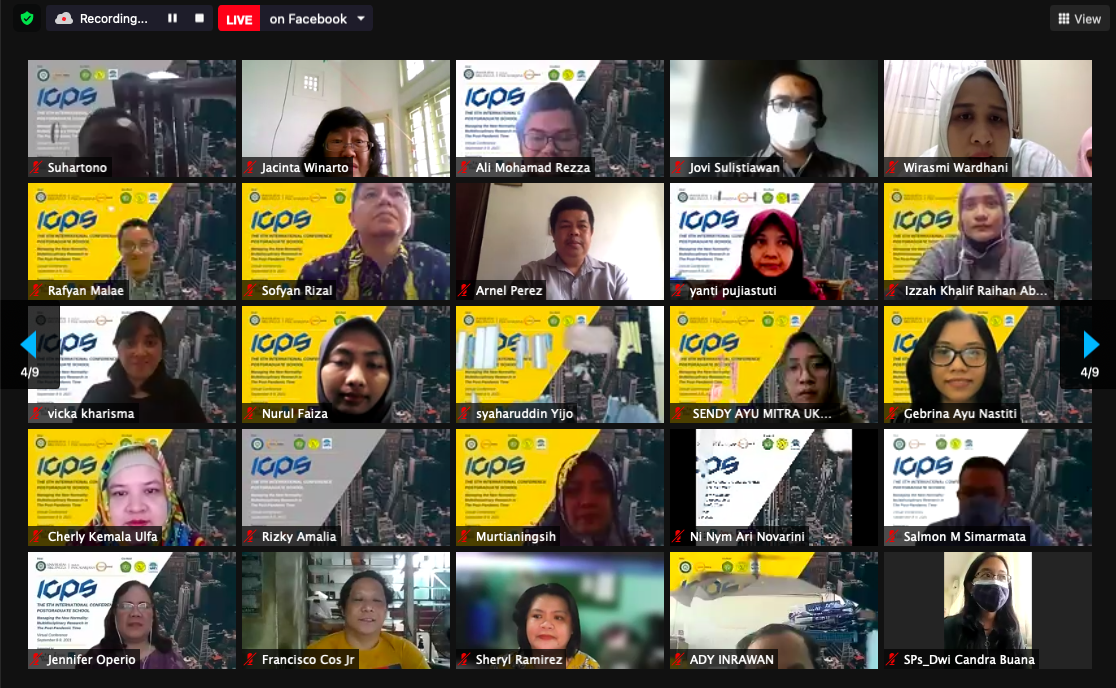The height and width of the screenshot is (688, 1116).
Task: Click the red cloud recording indicator icon
Action: pos(64,18)
